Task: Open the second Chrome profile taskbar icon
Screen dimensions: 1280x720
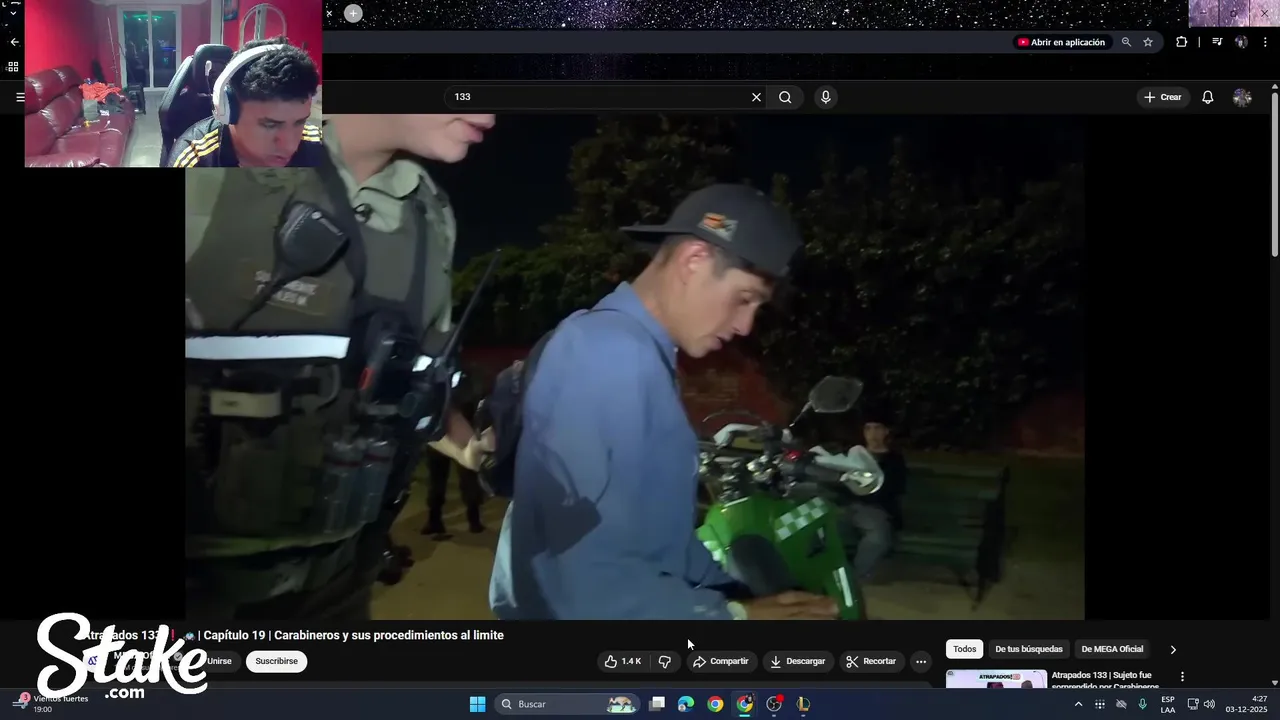Action: (745, 704)
